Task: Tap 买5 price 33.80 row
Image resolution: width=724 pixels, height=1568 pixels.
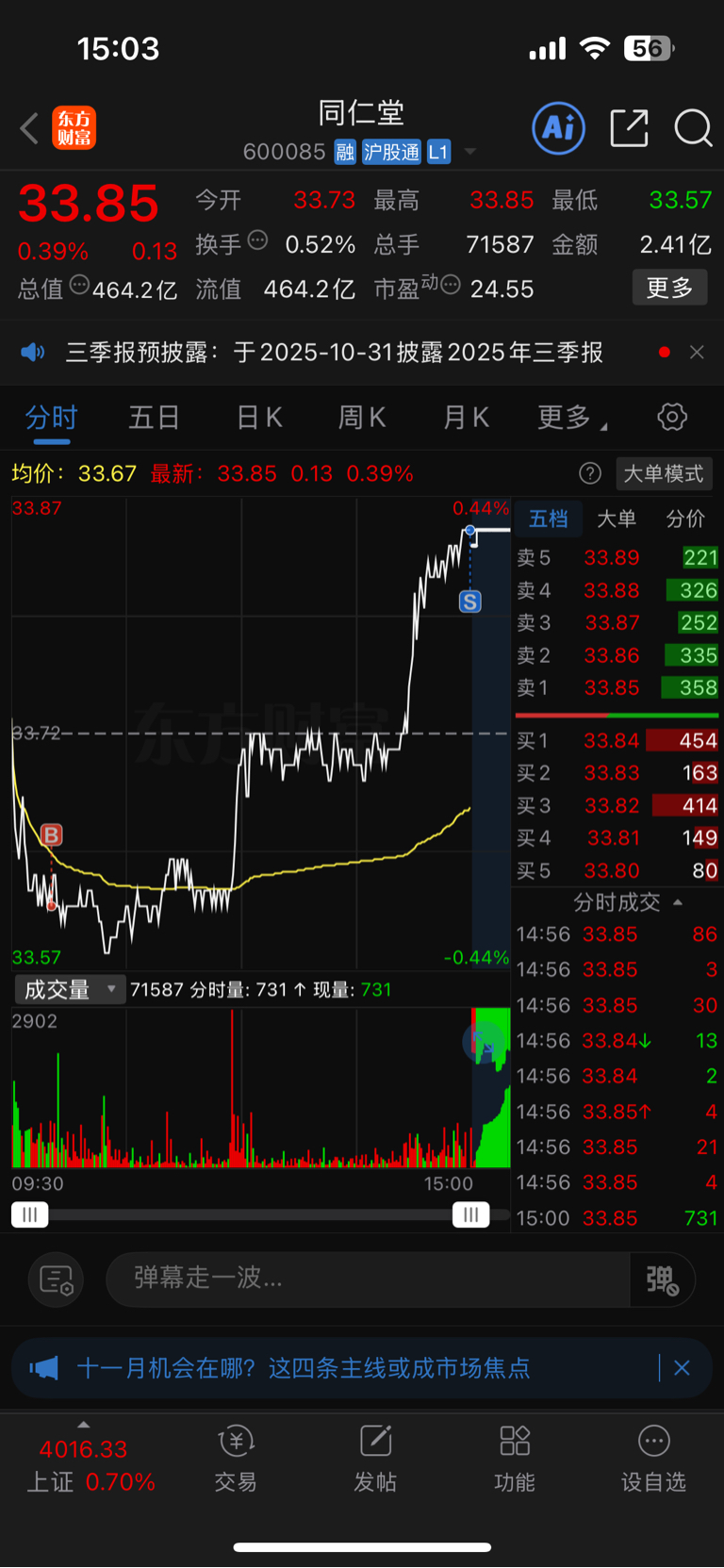Action: coord(617,870)
